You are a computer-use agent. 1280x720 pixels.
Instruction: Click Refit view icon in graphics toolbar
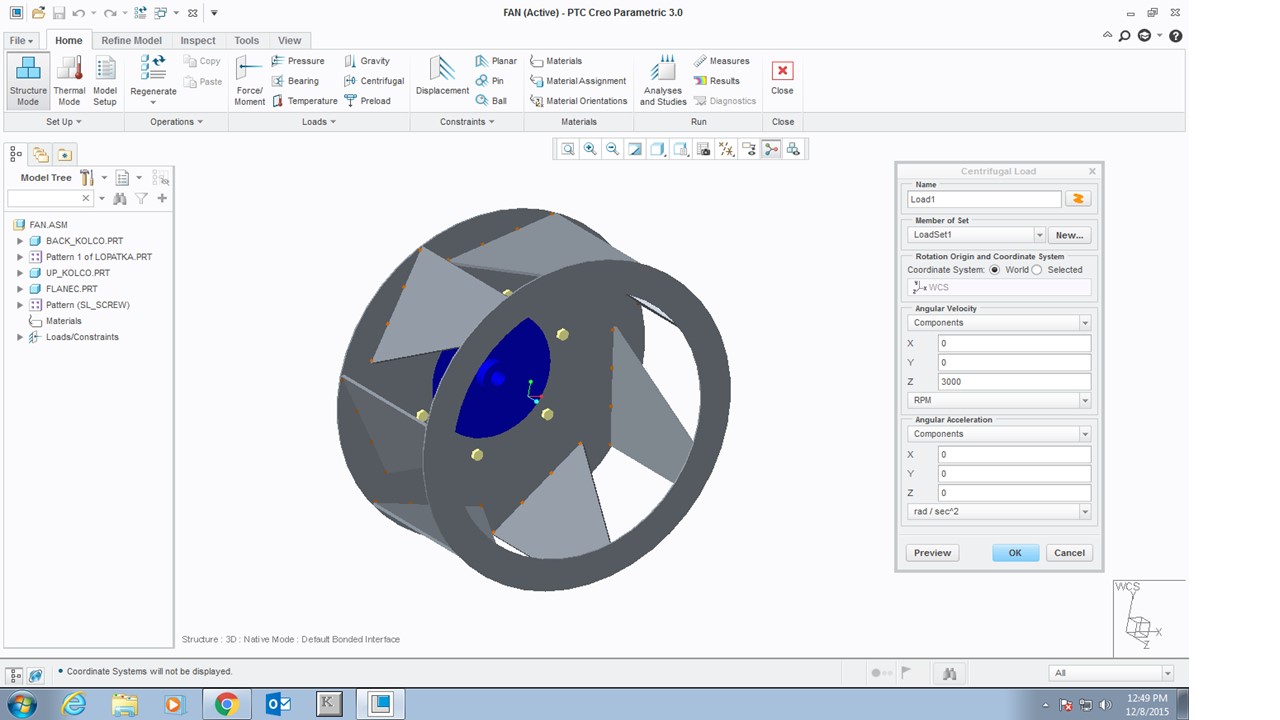(568, 149)
